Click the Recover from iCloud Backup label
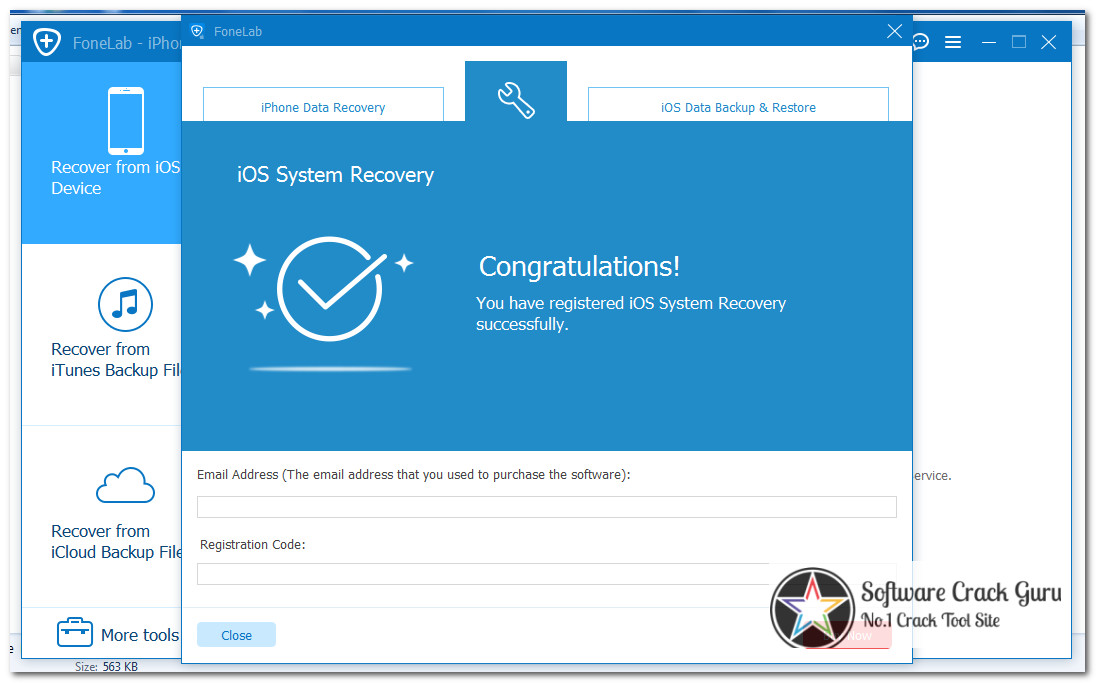Image resolution: width=1096 pixels, height=683 pixels. pos(116,541)
